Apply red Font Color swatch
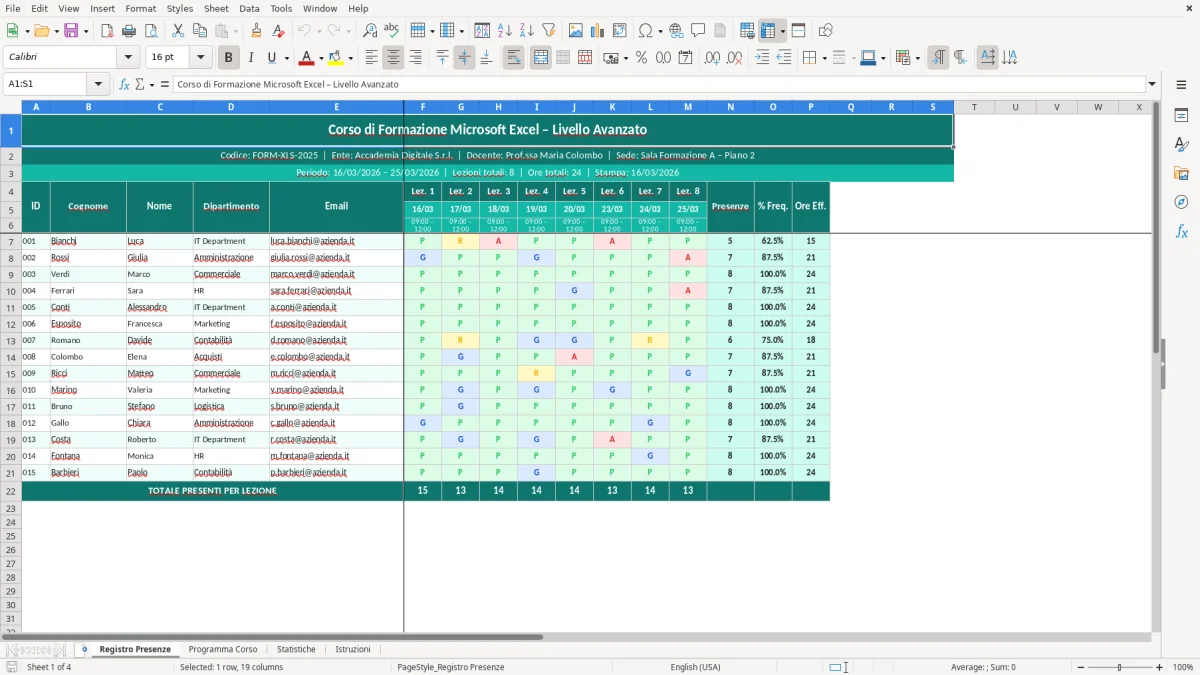Viewport: 1200px width, 675px height. (x=306, y=58)
